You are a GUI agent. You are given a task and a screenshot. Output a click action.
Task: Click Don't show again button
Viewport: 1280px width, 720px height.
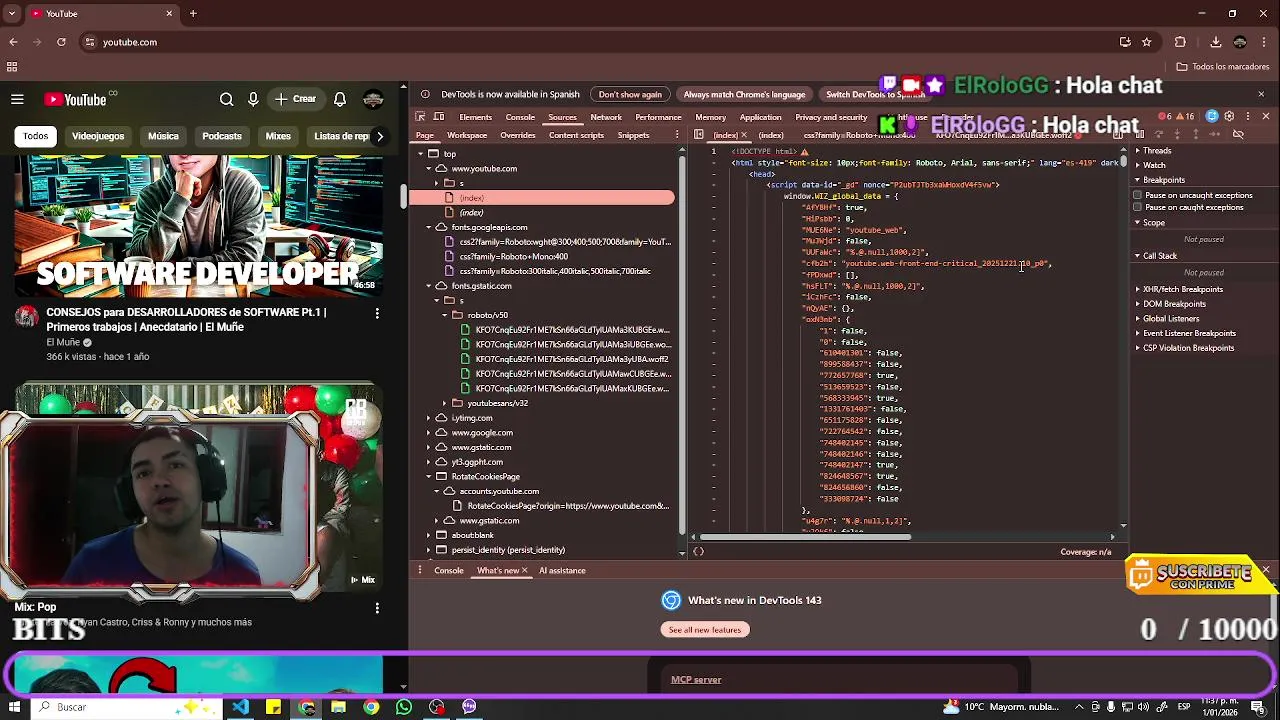pos(630,94)
